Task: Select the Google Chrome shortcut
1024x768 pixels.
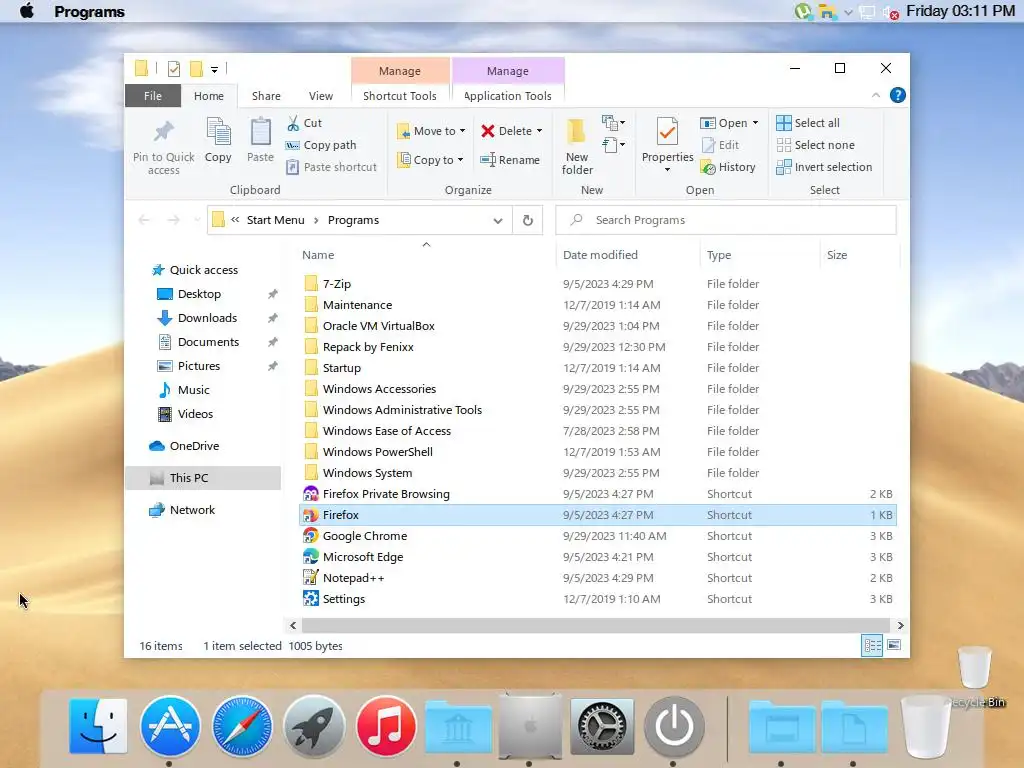Action: click(598, 536)
